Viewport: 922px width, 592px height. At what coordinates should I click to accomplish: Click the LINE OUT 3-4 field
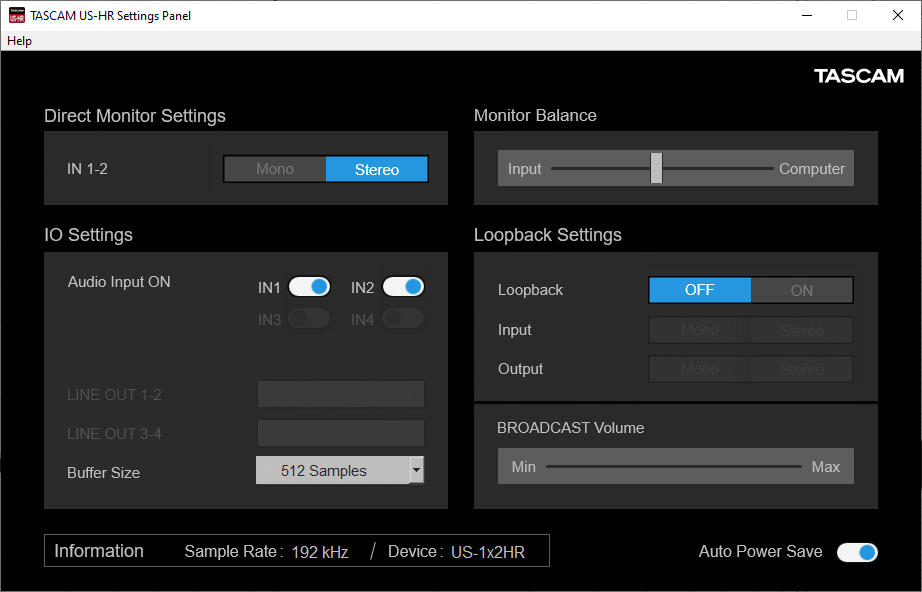[340, 433]
